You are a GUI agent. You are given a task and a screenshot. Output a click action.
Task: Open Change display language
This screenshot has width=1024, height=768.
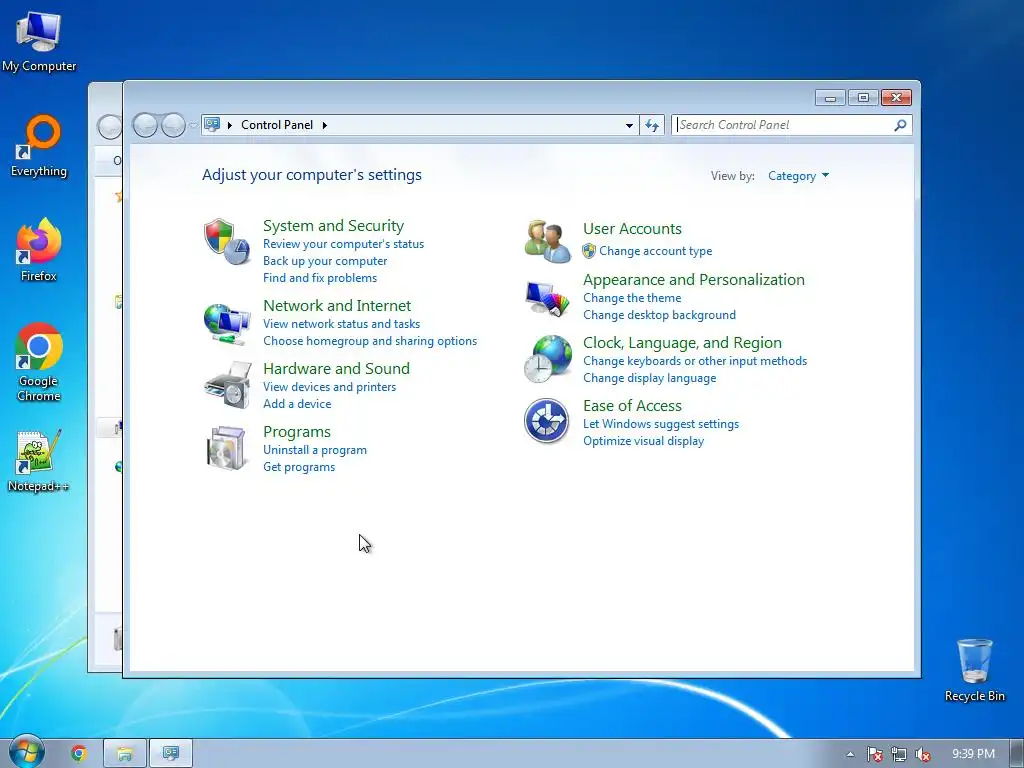coord(650,378)
